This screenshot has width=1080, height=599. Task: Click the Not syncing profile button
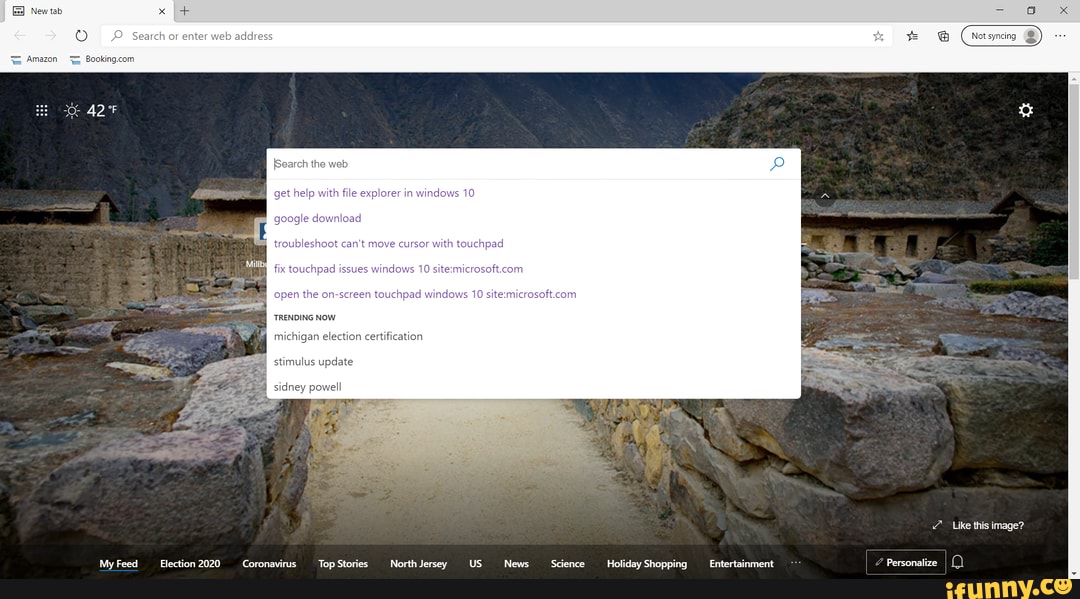(x=1001, y=34)
